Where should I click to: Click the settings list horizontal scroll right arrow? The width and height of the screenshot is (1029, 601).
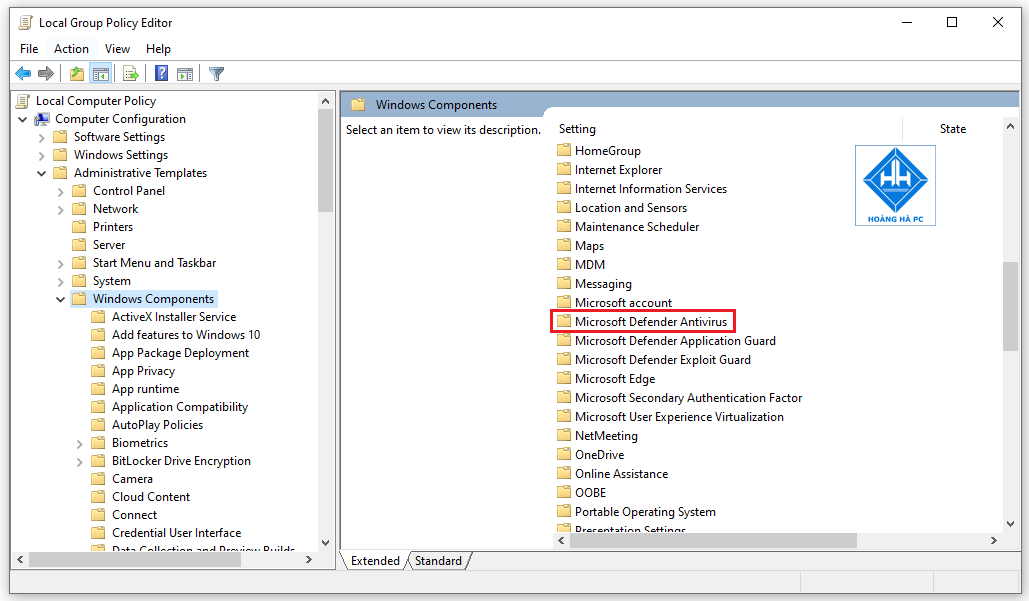tap(994, 541)
